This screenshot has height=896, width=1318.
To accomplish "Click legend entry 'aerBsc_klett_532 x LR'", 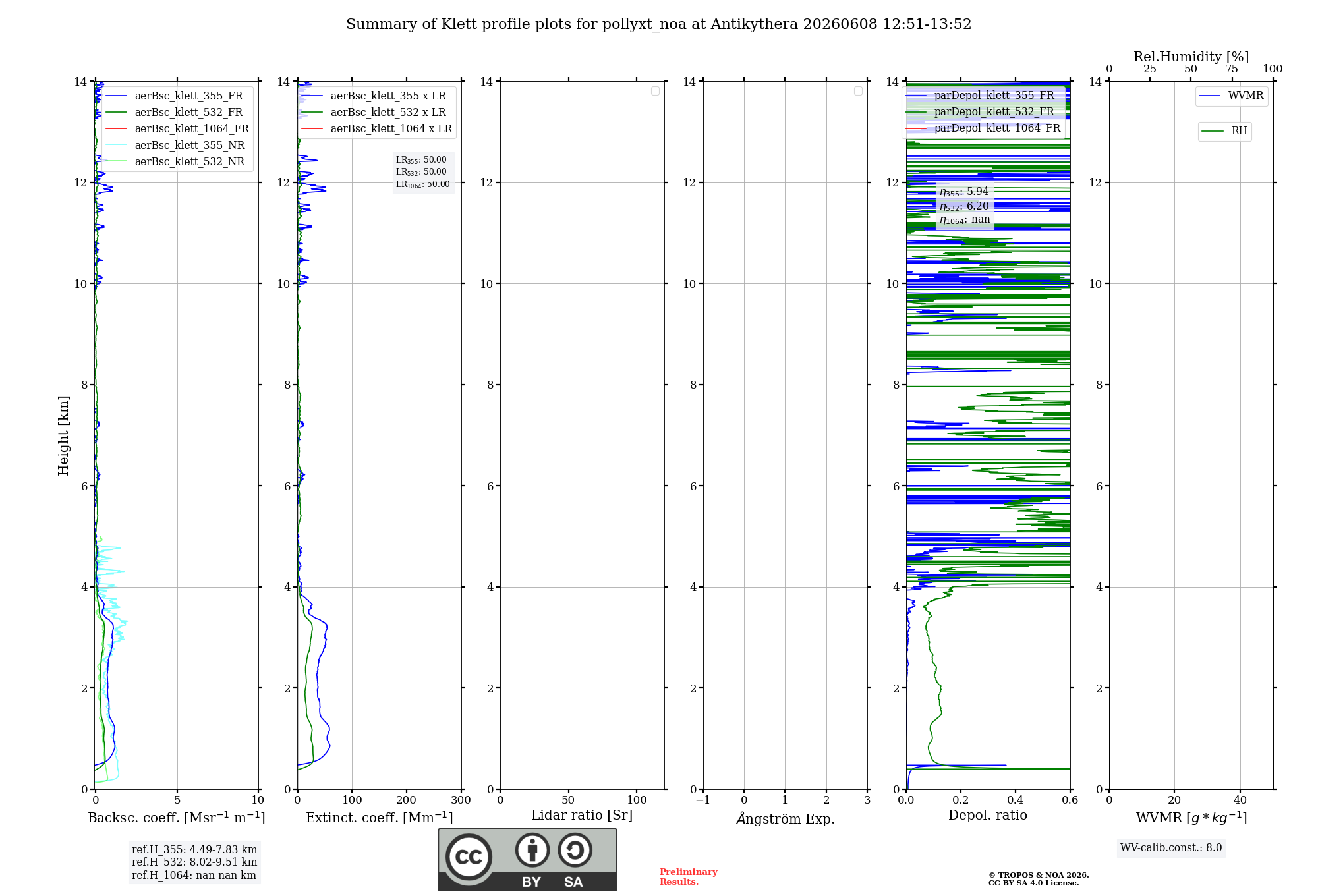I will (x=374, y=112).
